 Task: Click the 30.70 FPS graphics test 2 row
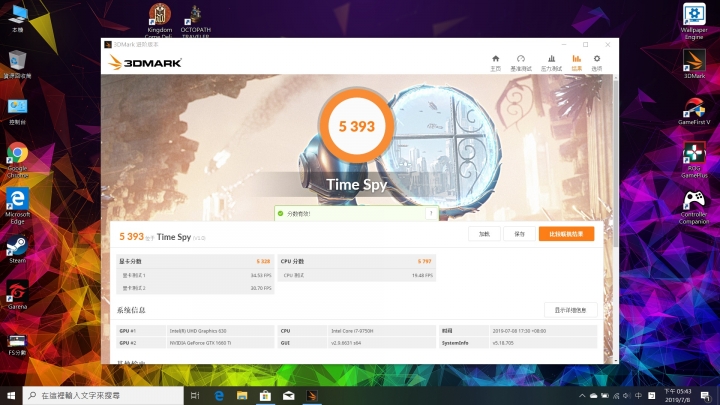coord(195,288)
